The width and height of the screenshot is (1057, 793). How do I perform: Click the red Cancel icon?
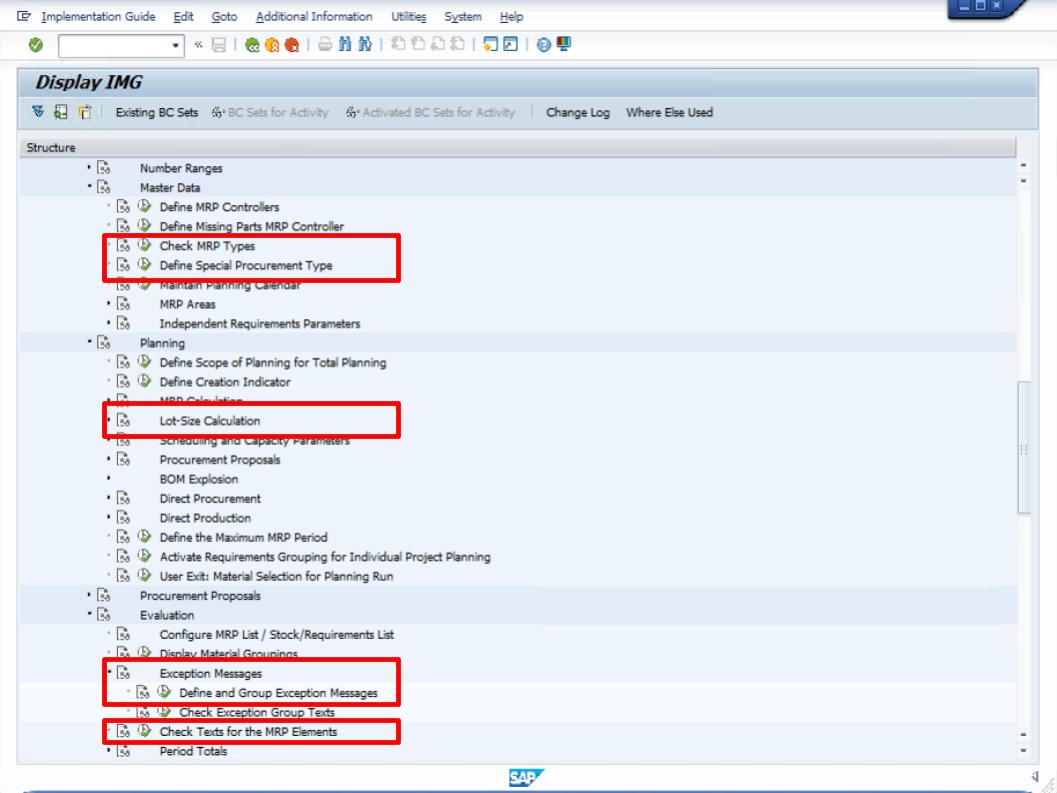(x=292, y=45)
